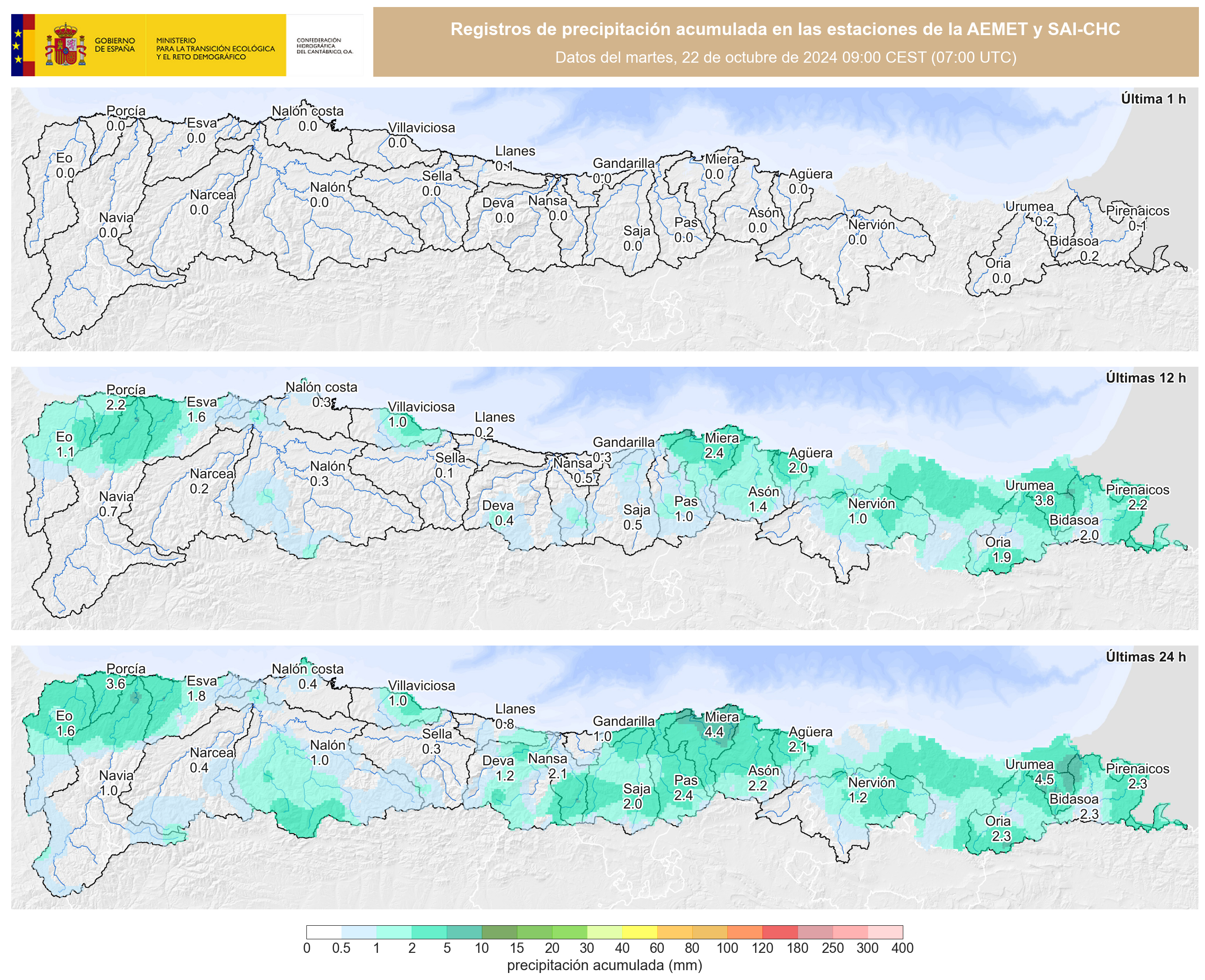This screenshot has width=1205, height=980.
Task: Click the '400' legend tick label
Action: [902, 948]
